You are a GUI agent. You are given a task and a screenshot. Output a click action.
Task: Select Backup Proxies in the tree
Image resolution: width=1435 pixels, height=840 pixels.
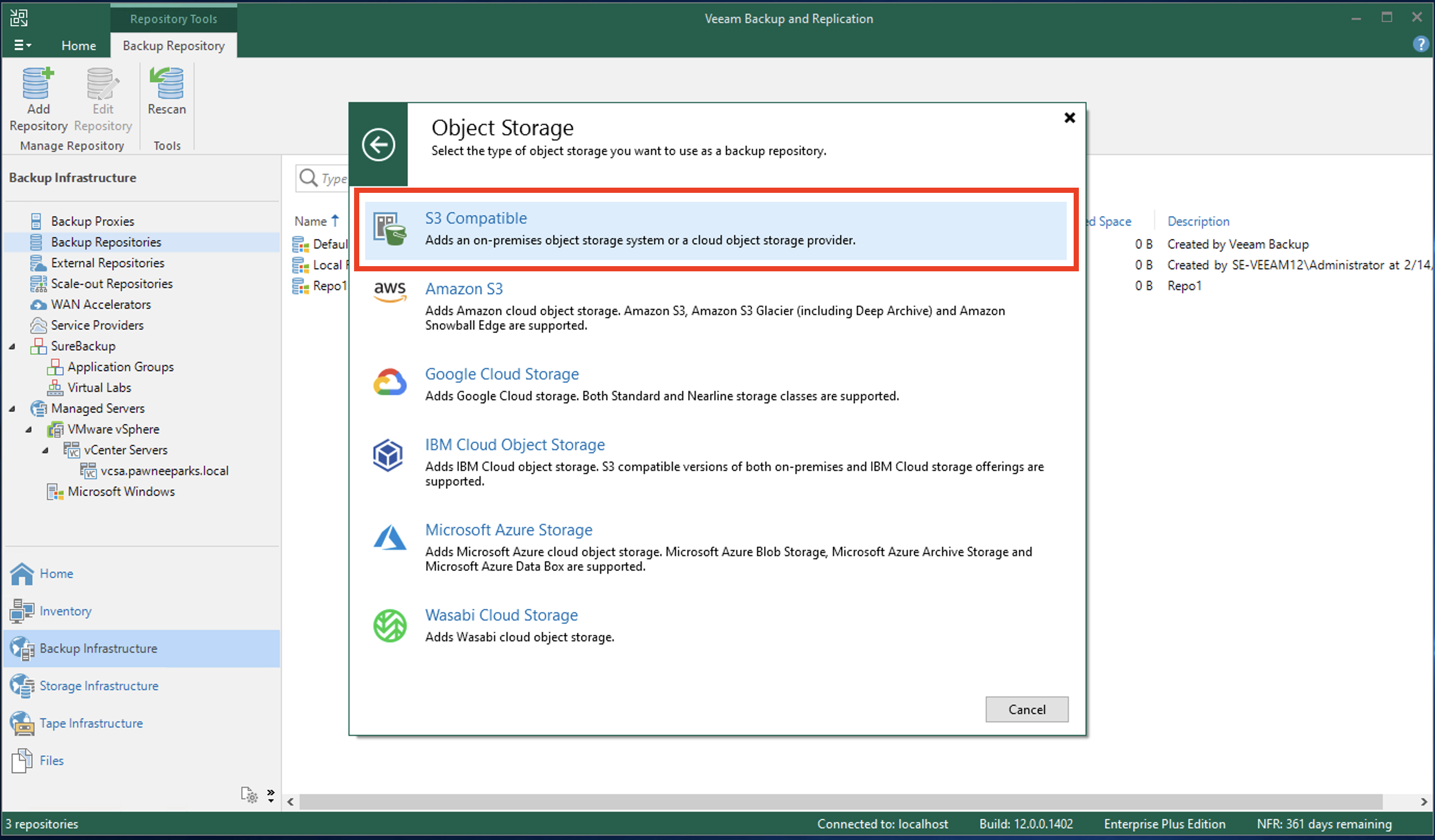92,221
